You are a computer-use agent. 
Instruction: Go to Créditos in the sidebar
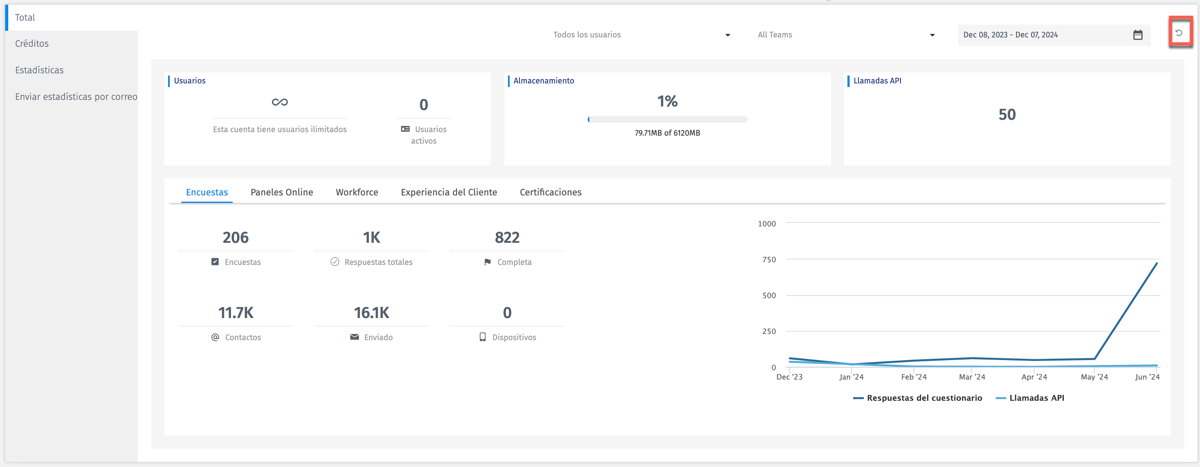point(32,44)
